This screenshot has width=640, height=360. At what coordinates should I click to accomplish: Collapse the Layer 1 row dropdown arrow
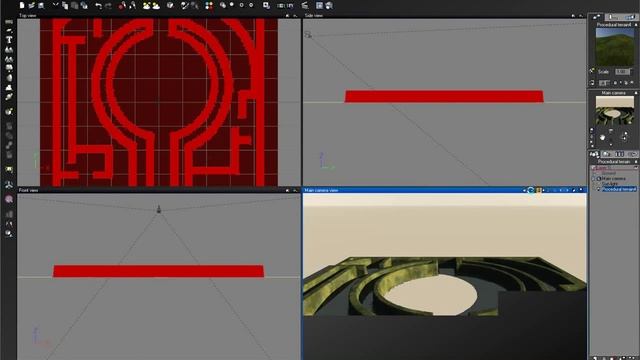pos(636,167)
